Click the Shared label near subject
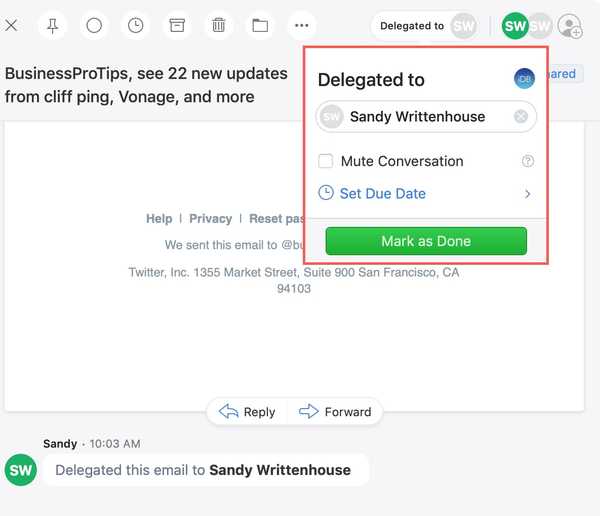This screenshot has height=516, width=600. pos(566,74)
